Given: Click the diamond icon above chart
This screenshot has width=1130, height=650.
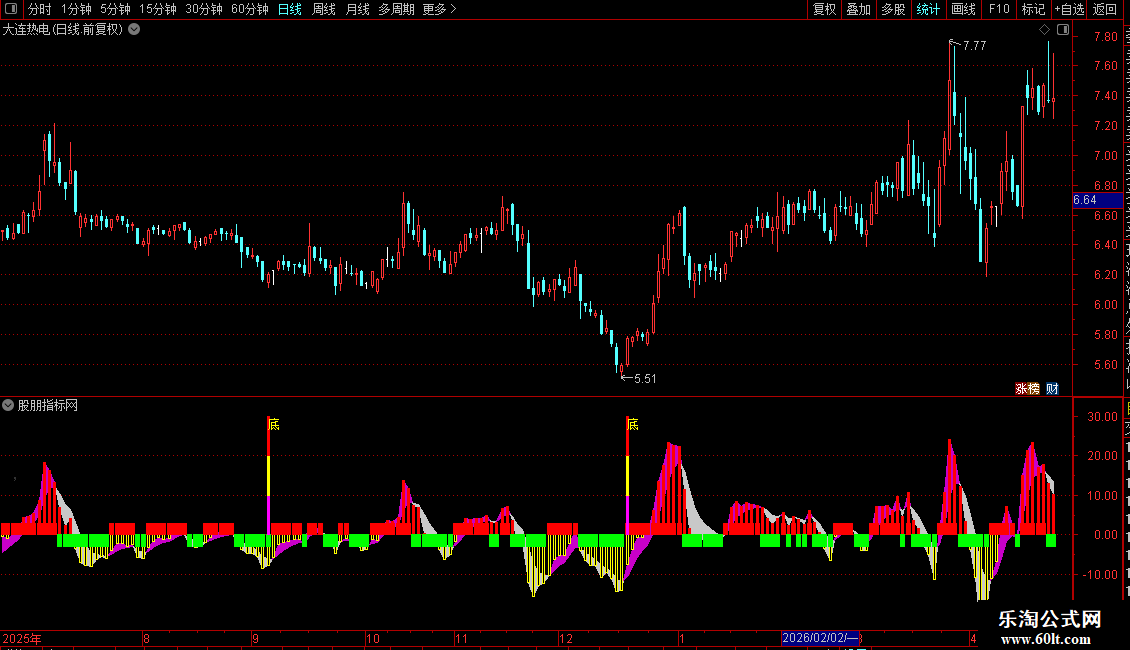Looking at the screenshot, I should coord(1044,30).
